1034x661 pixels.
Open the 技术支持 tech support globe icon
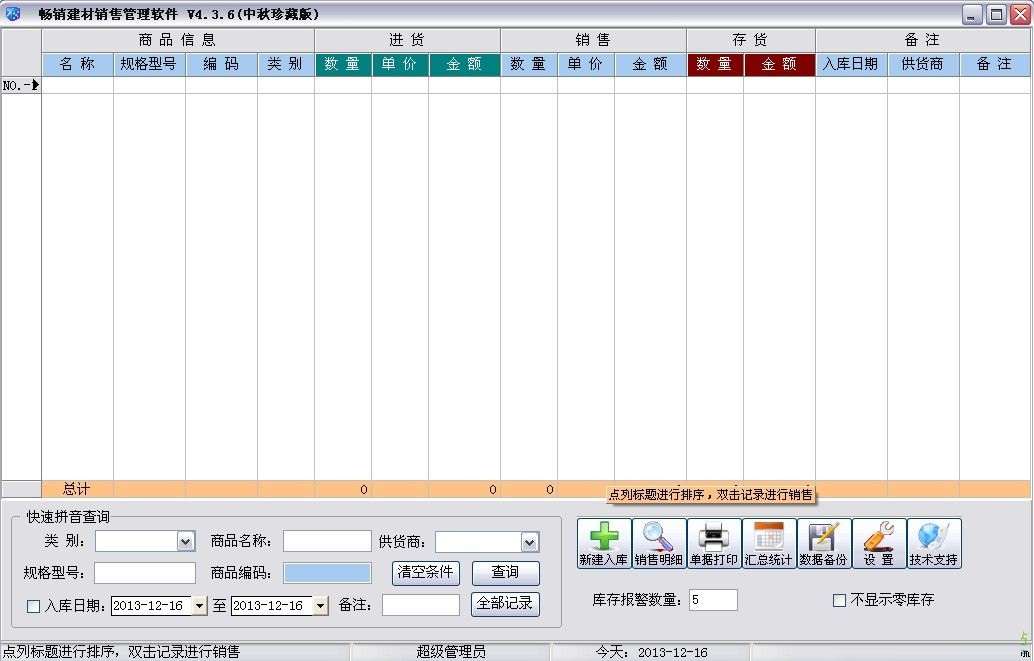point(934,543)
